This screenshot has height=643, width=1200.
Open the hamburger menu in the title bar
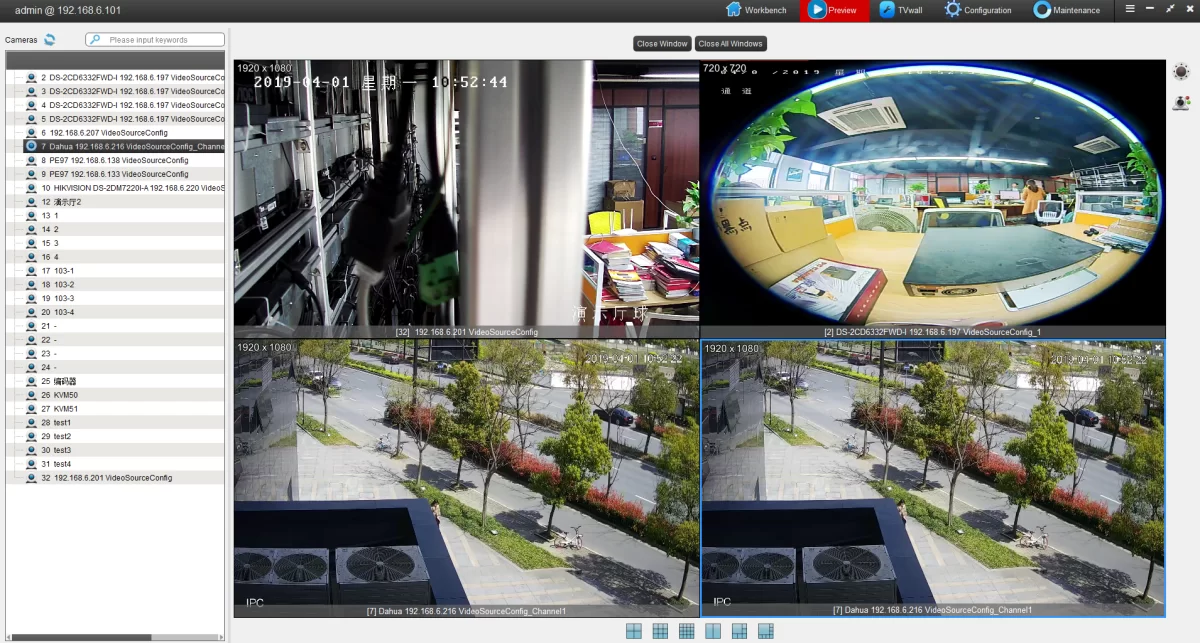(x=1130, y=9)
